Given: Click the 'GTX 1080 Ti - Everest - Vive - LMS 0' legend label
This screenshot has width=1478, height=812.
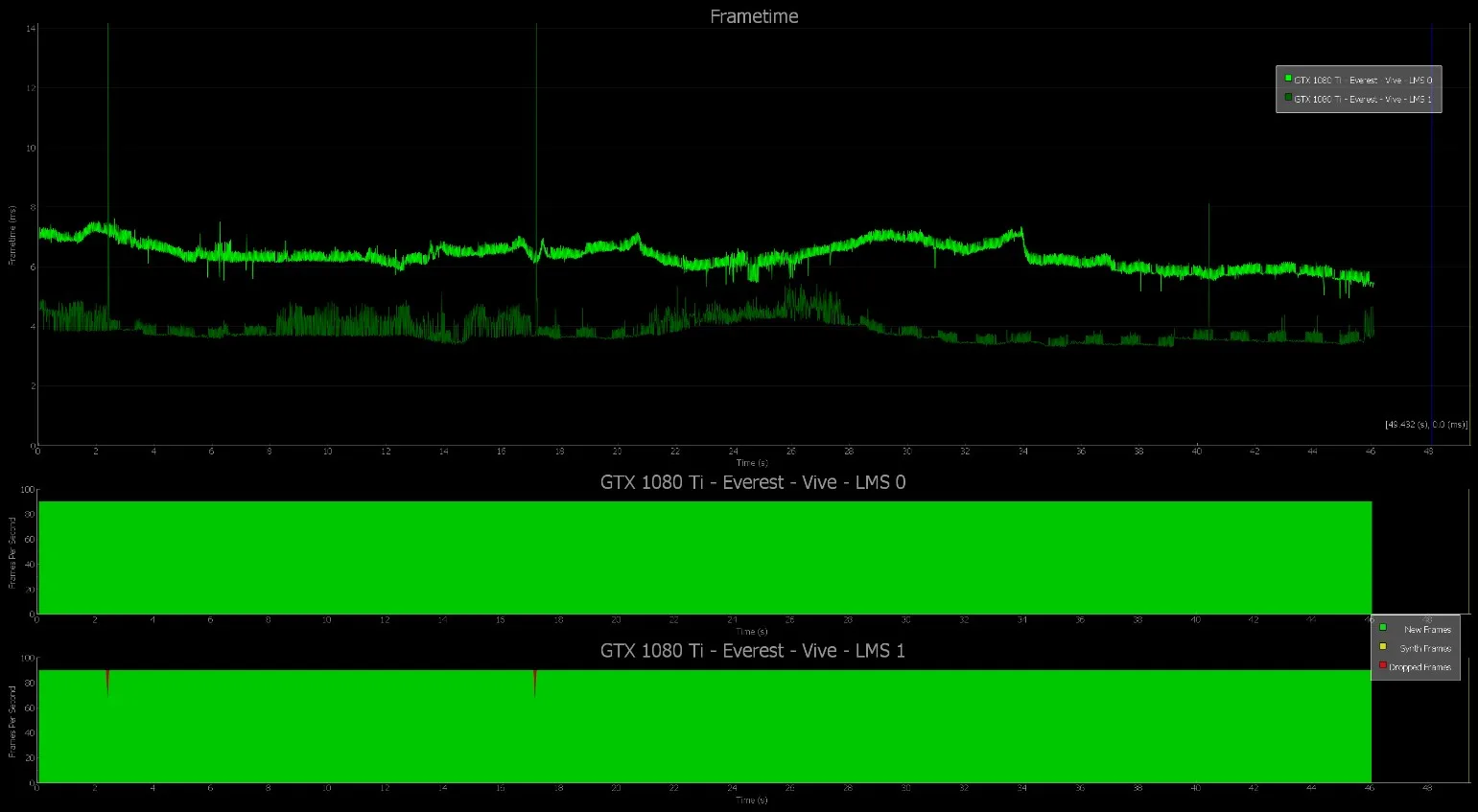Looking at the screenshot, I should [1363, 81].
